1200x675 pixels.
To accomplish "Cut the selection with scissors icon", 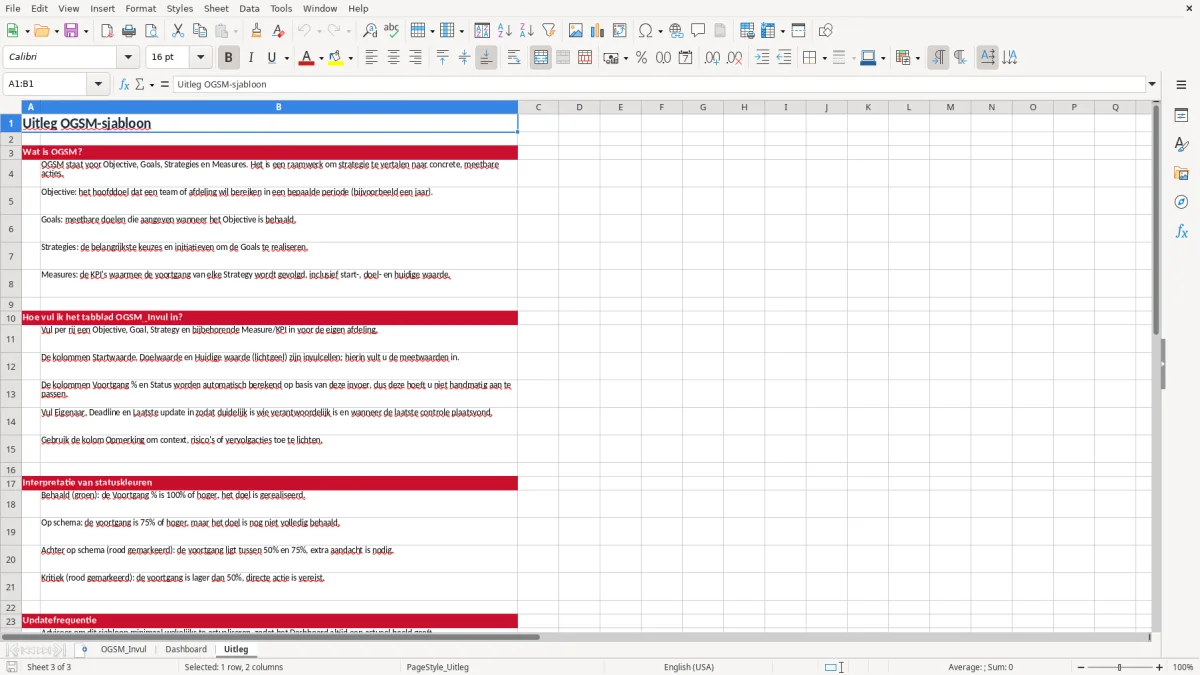I will pos(177,31).
